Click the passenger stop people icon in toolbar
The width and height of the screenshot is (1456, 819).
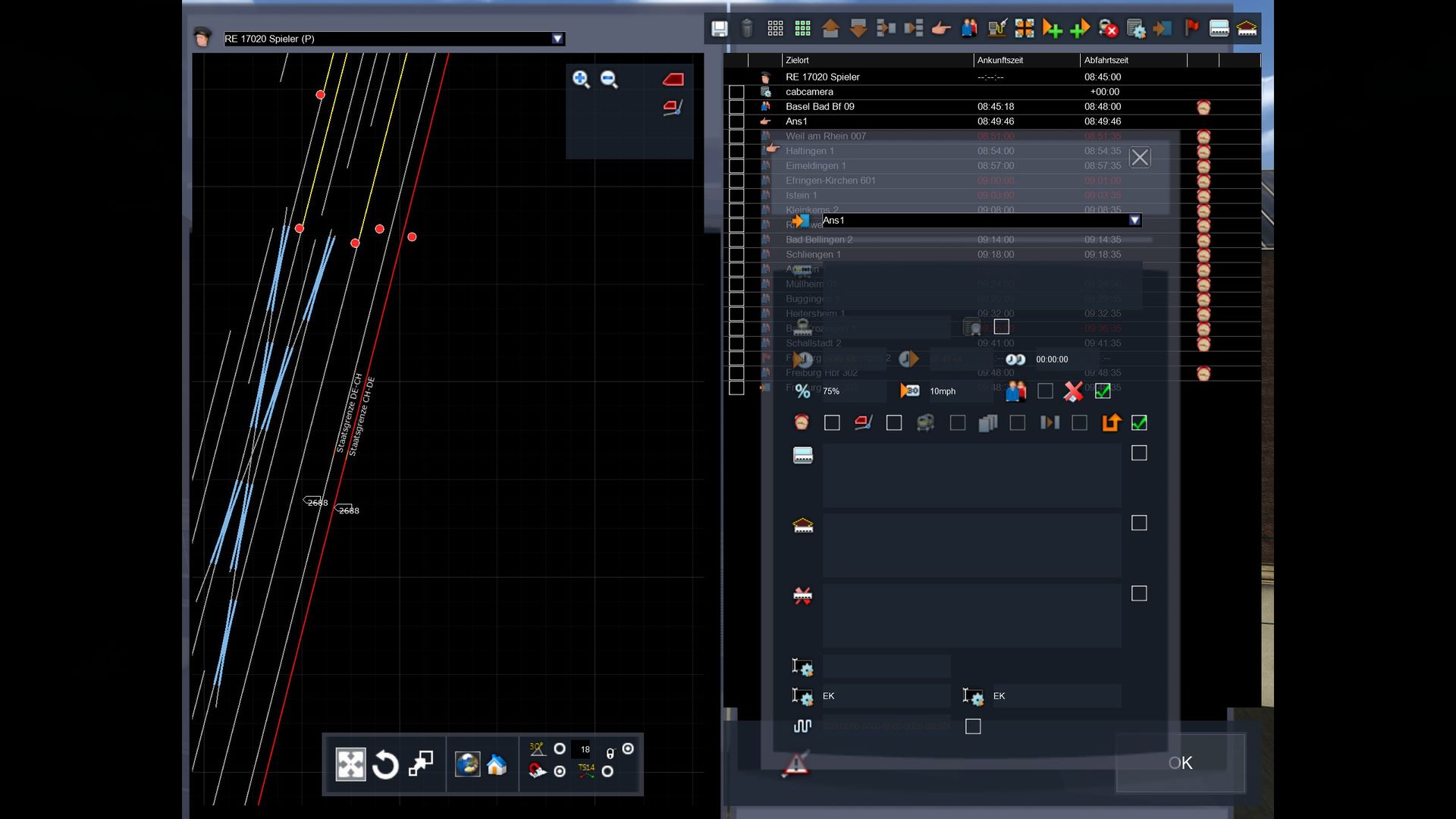(969, 29)
